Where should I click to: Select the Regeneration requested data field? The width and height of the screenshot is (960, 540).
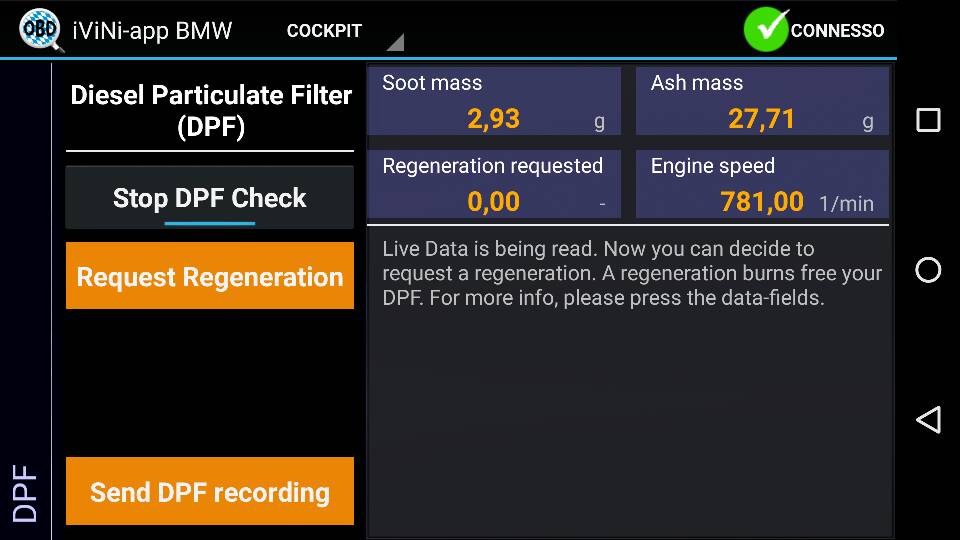[x=494, y=184]
